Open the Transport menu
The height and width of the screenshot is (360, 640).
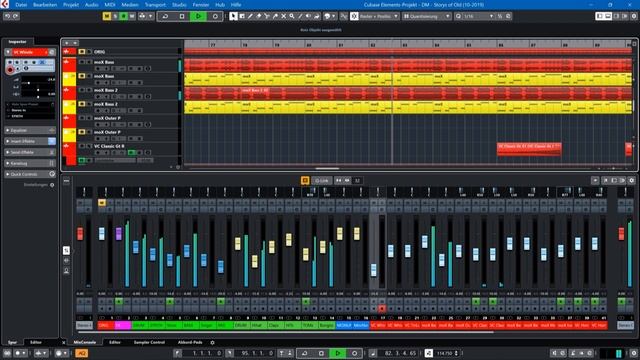[155, 5]
